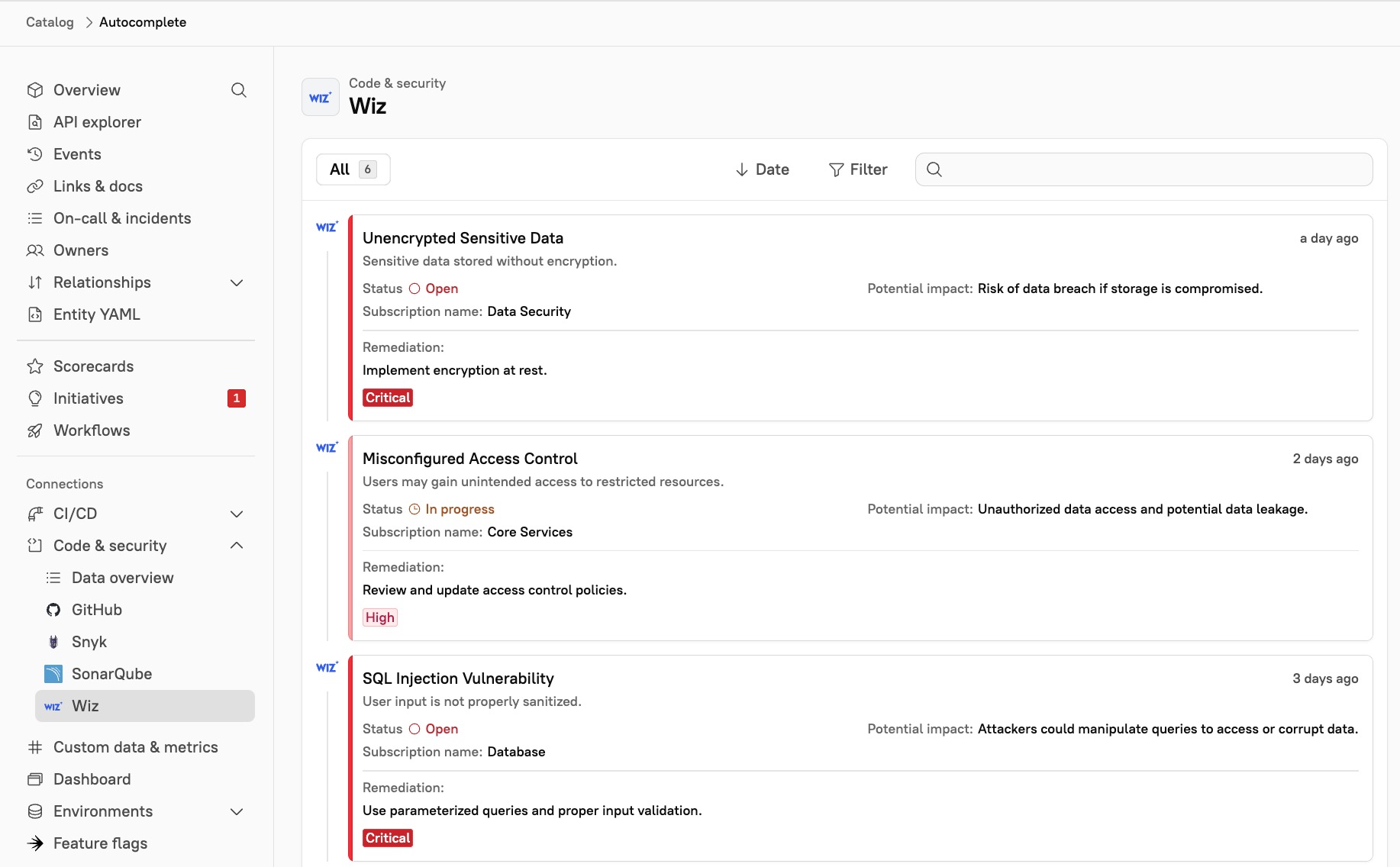The image size is (1400, 867).
Task: Switch to the All tab showing 6 items
Action: coord(353,169)
